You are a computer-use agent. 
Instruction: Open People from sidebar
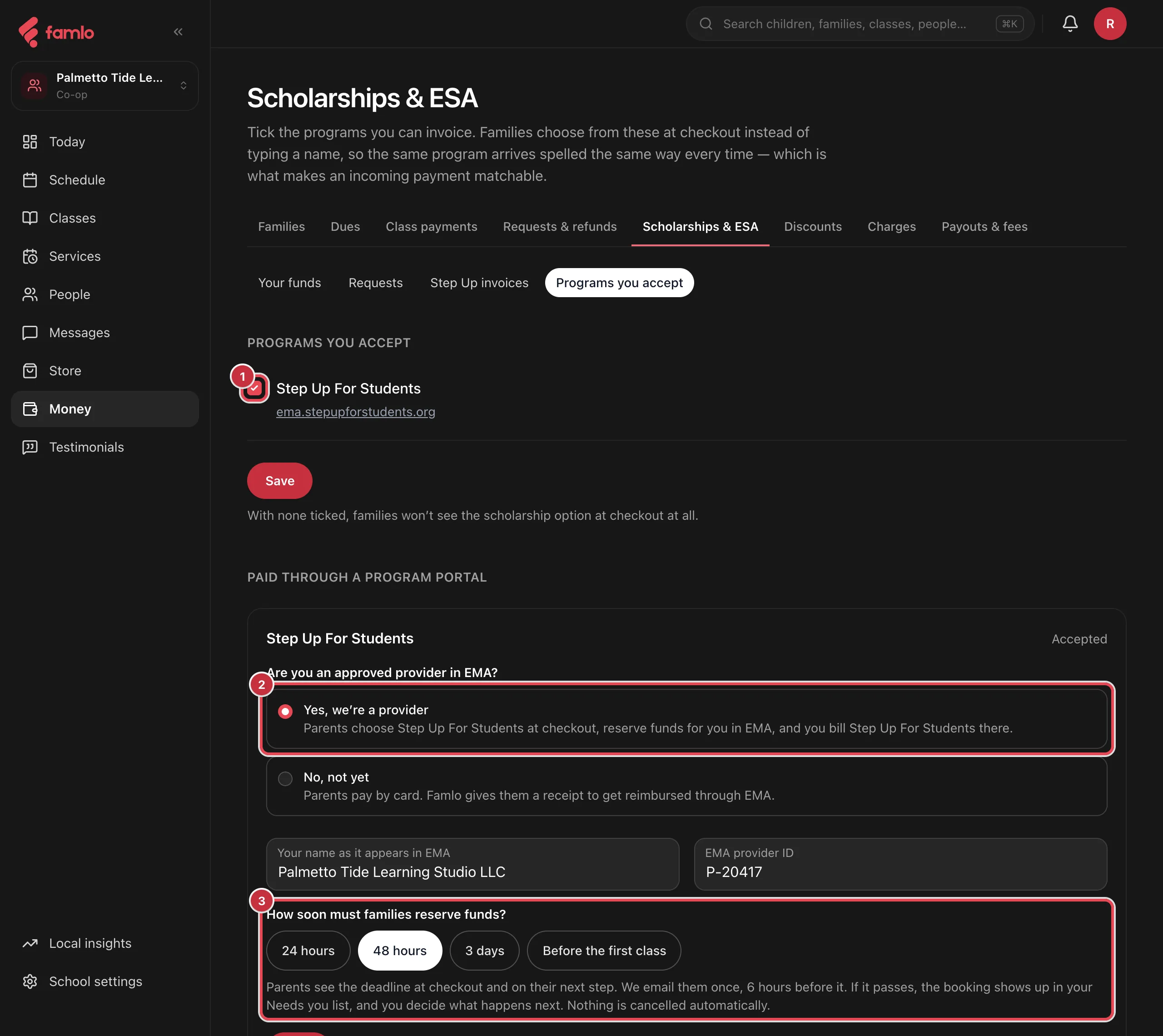coord(104,294)
